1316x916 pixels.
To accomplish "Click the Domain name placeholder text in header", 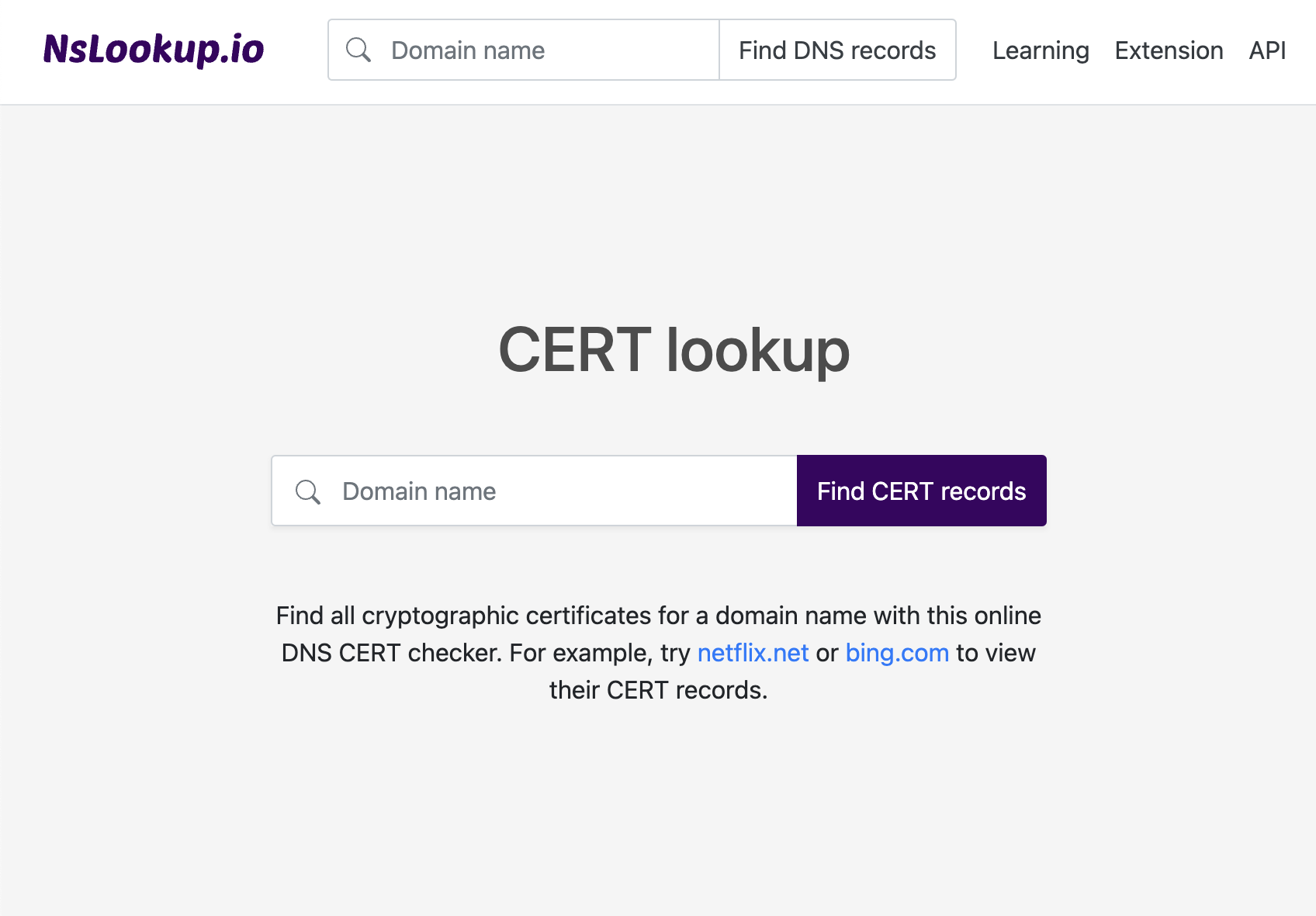I will pos(467,50).
